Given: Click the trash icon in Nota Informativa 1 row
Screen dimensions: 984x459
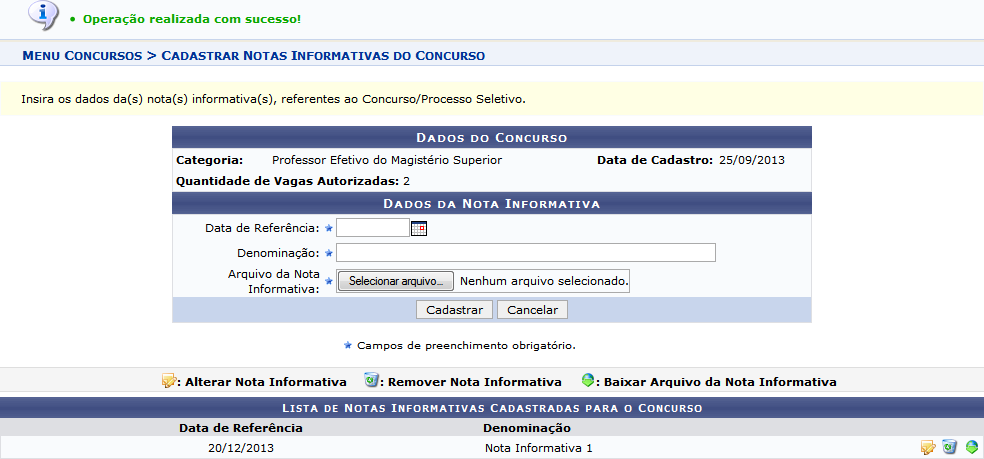Looking at the screenshot, I should [949, 448].
